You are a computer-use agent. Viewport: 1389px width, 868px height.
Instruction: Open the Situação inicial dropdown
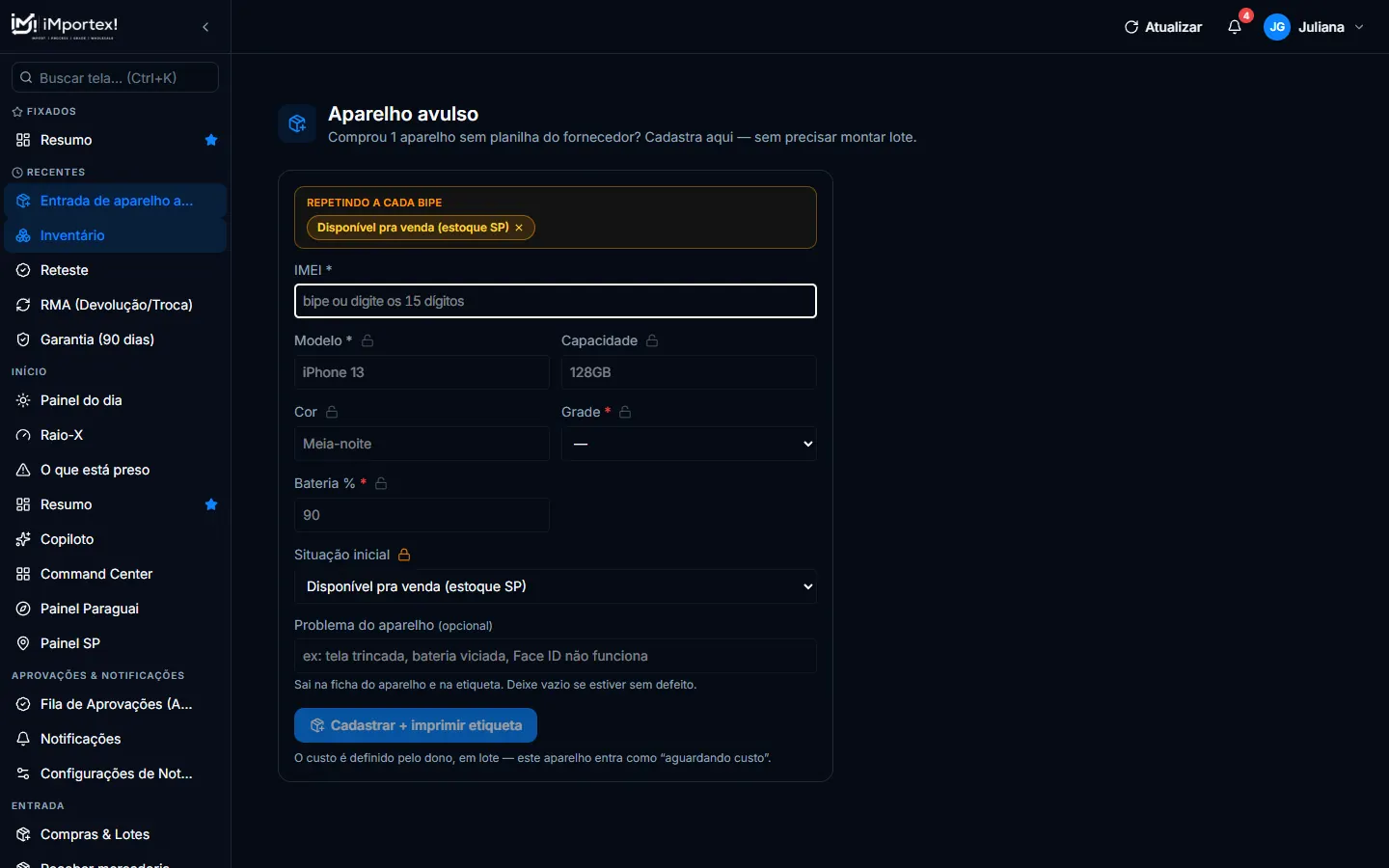pyautogui.click(x=556, y=586)
